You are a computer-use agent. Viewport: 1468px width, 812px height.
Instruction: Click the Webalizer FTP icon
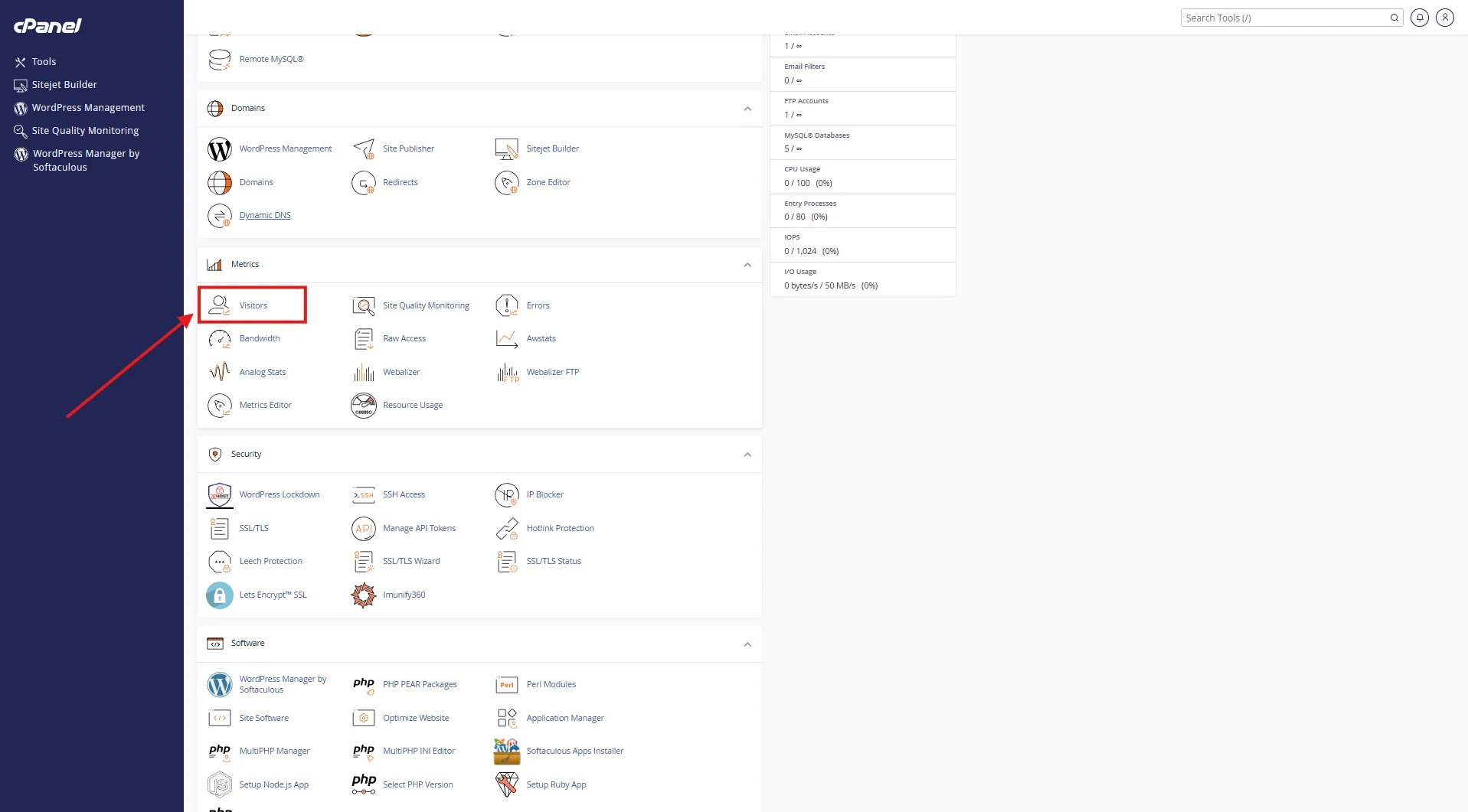coord(507,372)
